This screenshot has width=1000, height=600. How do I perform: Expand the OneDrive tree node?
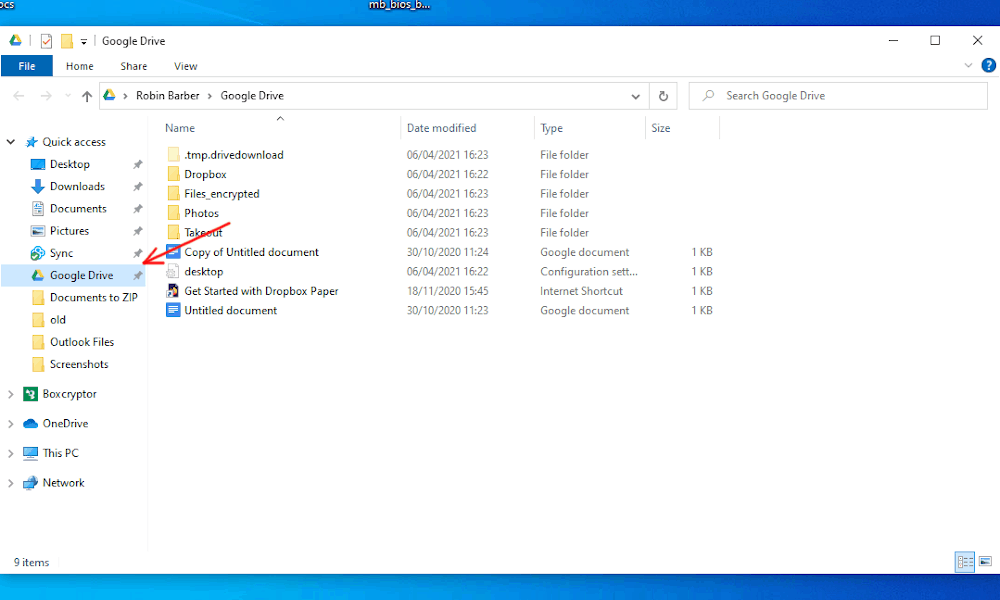click(x=11, y=424)
